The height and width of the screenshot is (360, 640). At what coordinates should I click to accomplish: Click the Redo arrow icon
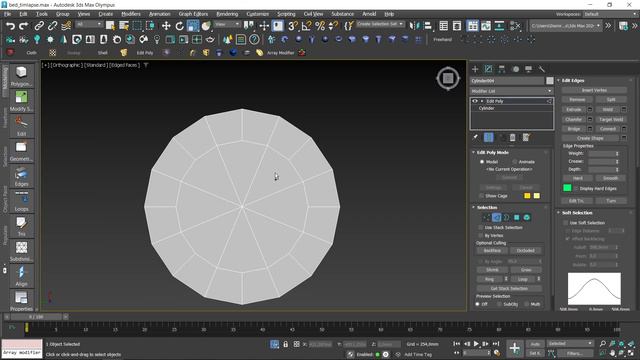point(24,26)
